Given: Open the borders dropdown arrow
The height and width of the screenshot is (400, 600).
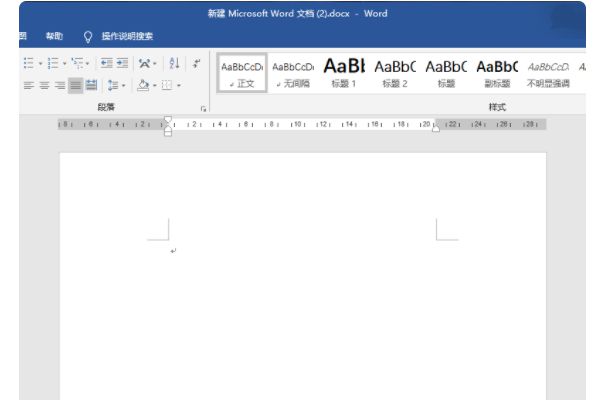Looking at the screenshot, I should 179,85.
